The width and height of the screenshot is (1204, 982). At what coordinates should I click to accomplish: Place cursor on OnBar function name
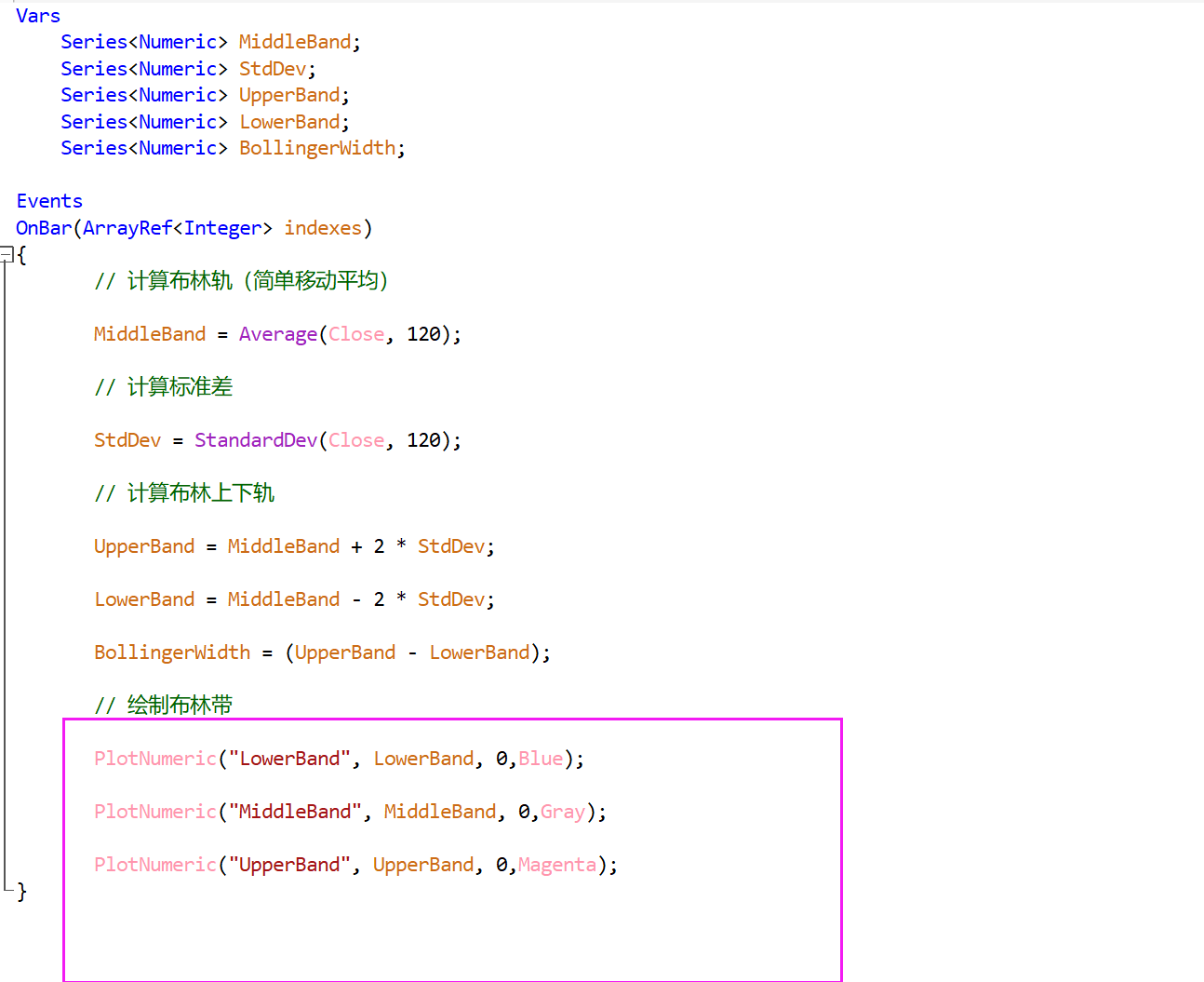point(43,228)
